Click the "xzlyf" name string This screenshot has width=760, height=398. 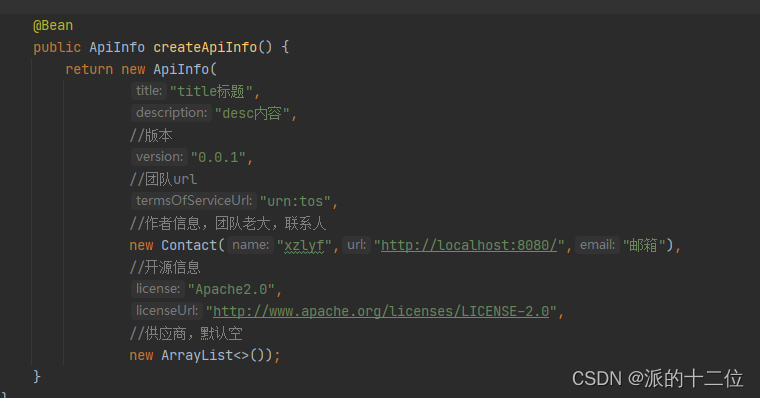point(304,245)
